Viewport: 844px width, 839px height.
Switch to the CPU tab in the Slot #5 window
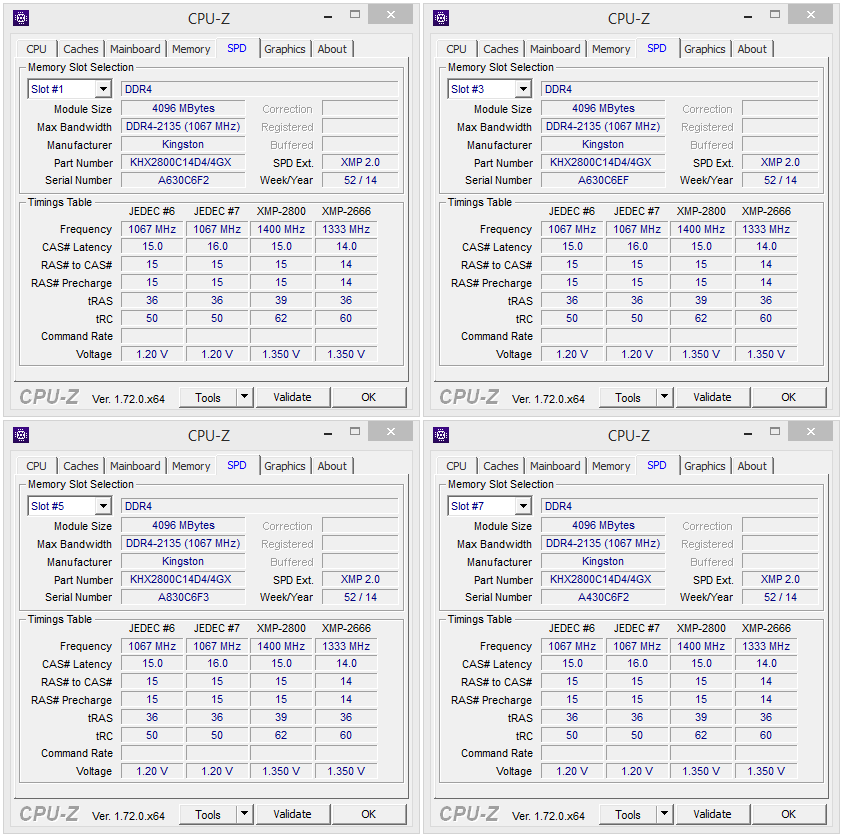[x=36, y=466]
